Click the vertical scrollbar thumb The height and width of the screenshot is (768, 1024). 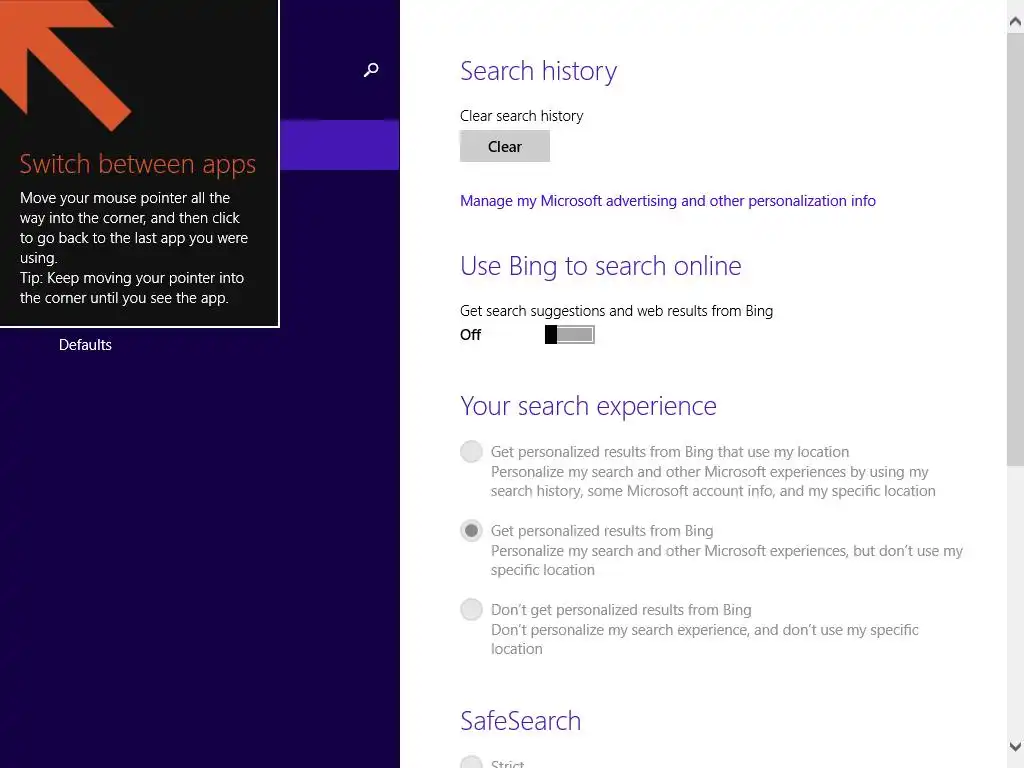(1015, 248)
